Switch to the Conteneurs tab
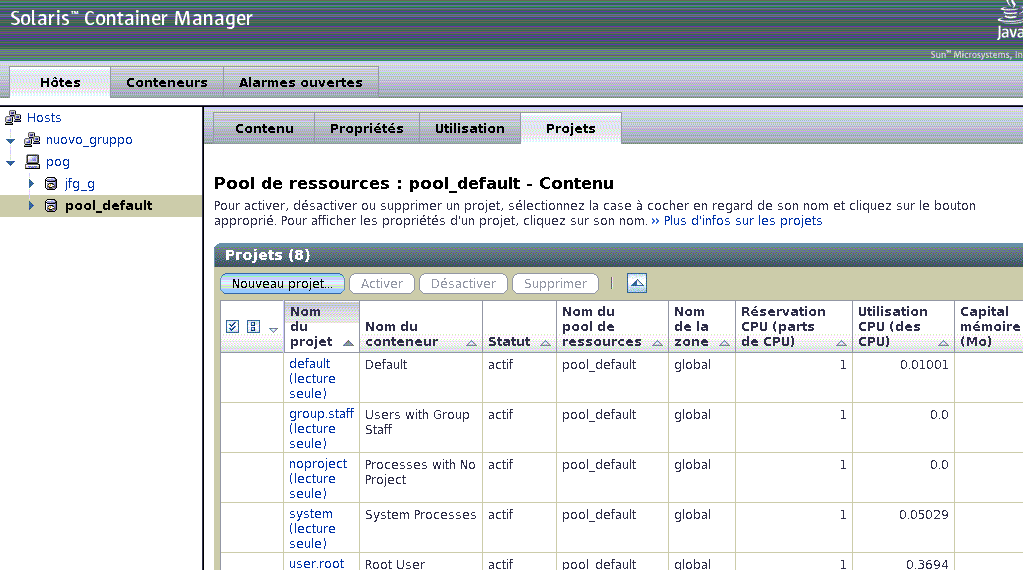Image resolution: width=1023 pixels, height=570 pixels. (166, 82)
